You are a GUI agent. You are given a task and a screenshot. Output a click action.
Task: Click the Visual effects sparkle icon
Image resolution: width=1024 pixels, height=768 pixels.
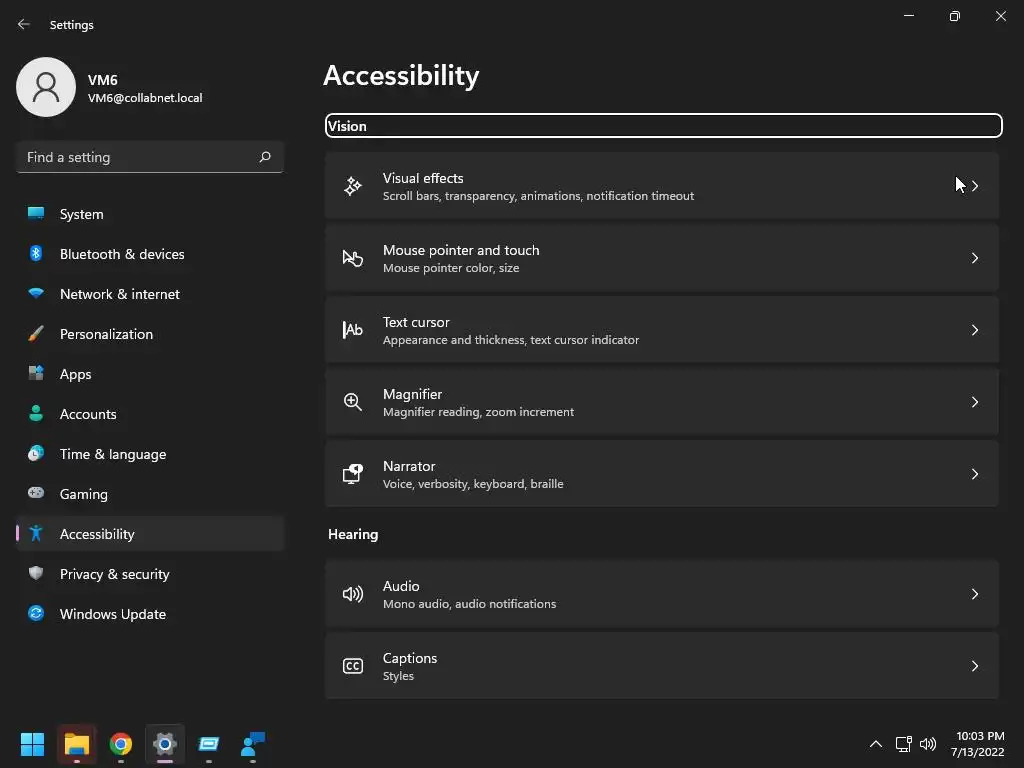click(353, 186)
